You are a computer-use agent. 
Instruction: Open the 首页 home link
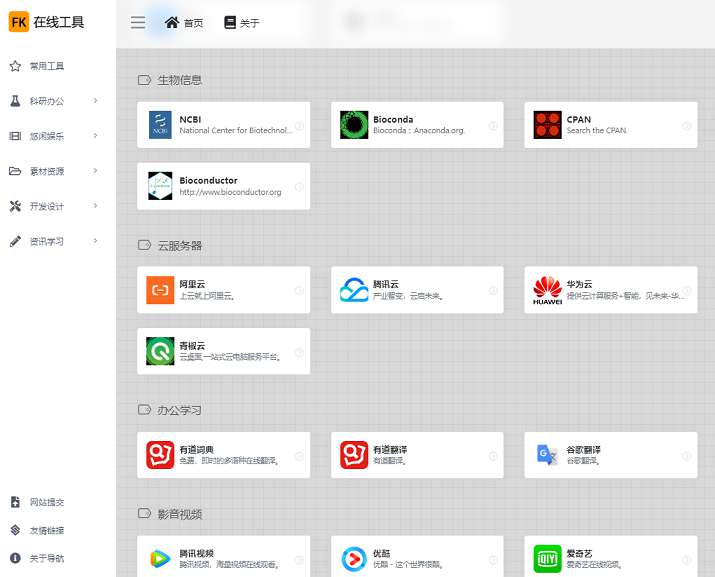coord(184,22)
